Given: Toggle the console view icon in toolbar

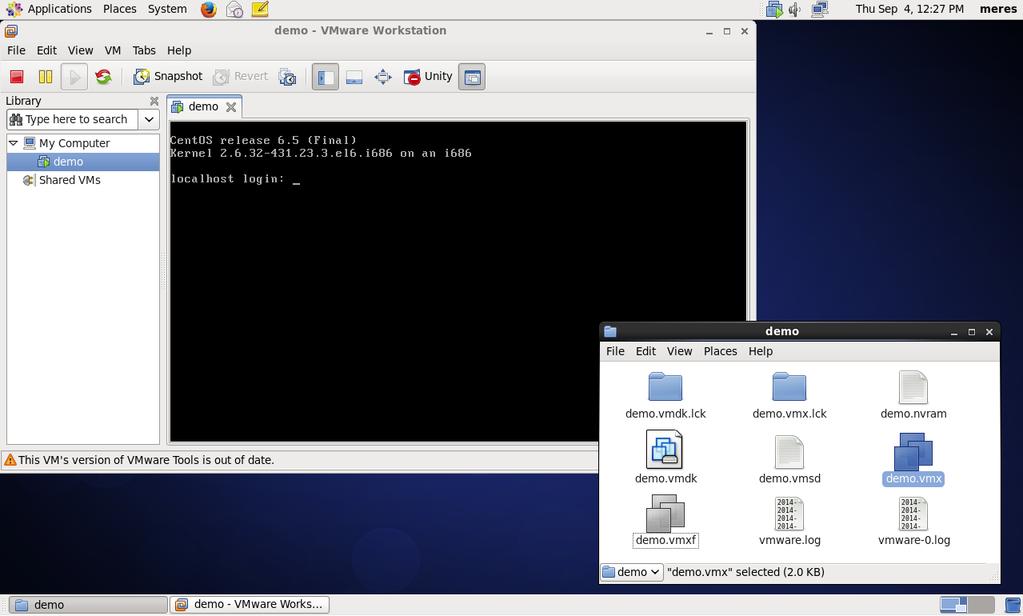Looking at the screenshot, I should click(x=472, y=76).
